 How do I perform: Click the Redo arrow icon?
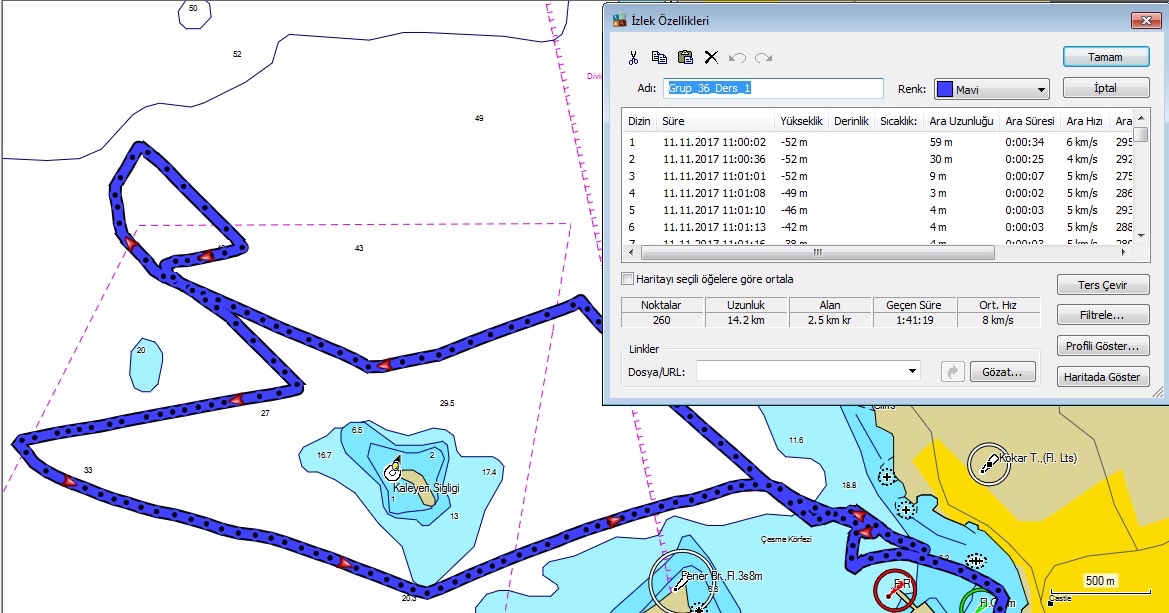(763, 57)
